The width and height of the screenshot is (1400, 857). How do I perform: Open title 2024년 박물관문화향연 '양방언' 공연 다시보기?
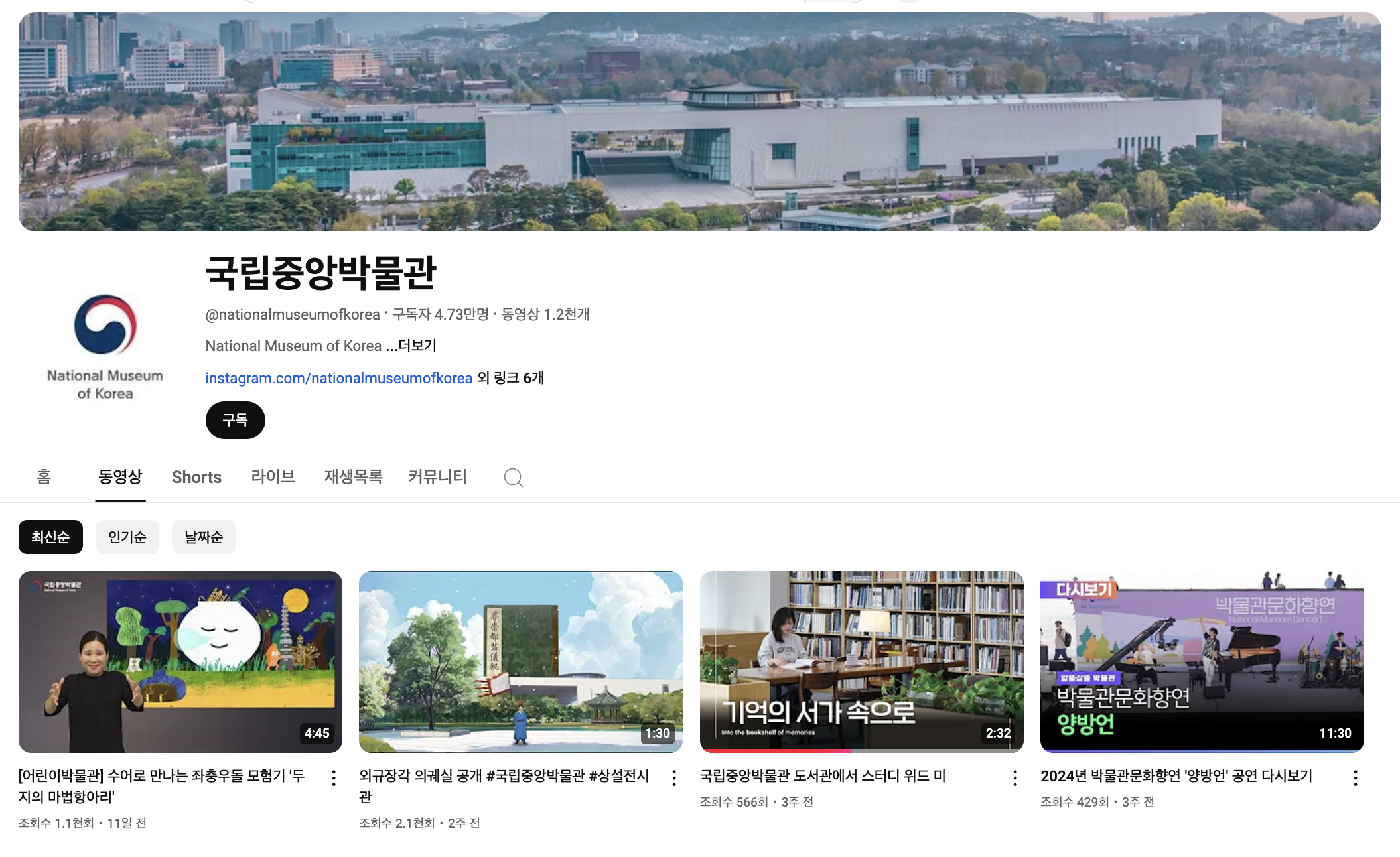[x=1176, y=776]
